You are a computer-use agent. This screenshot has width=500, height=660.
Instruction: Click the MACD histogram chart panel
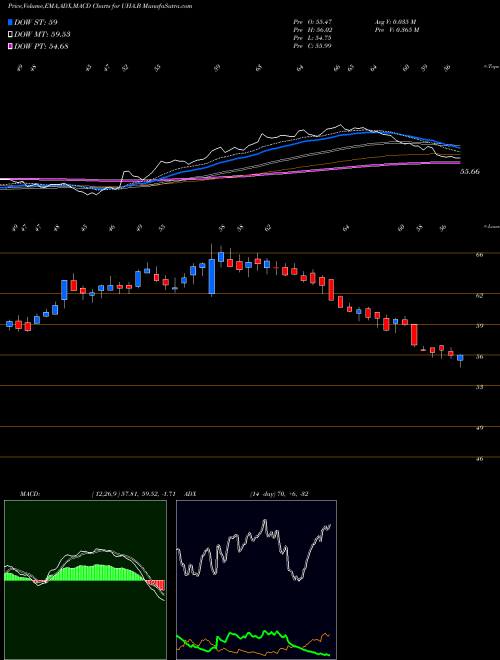click(x=85, y=580)
